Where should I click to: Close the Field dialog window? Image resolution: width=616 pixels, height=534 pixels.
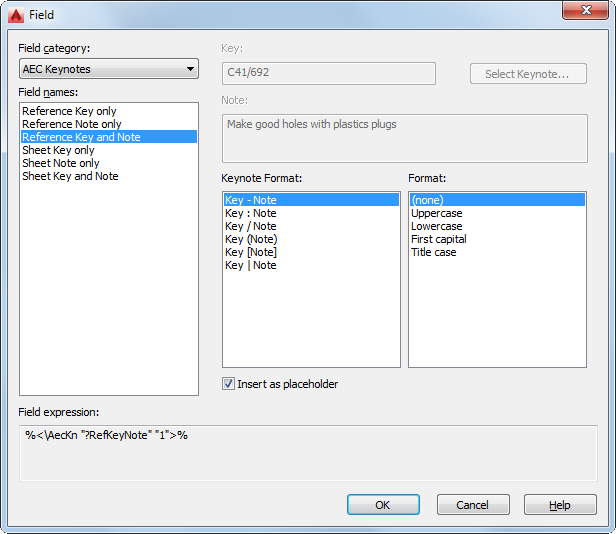click(585, 10)
